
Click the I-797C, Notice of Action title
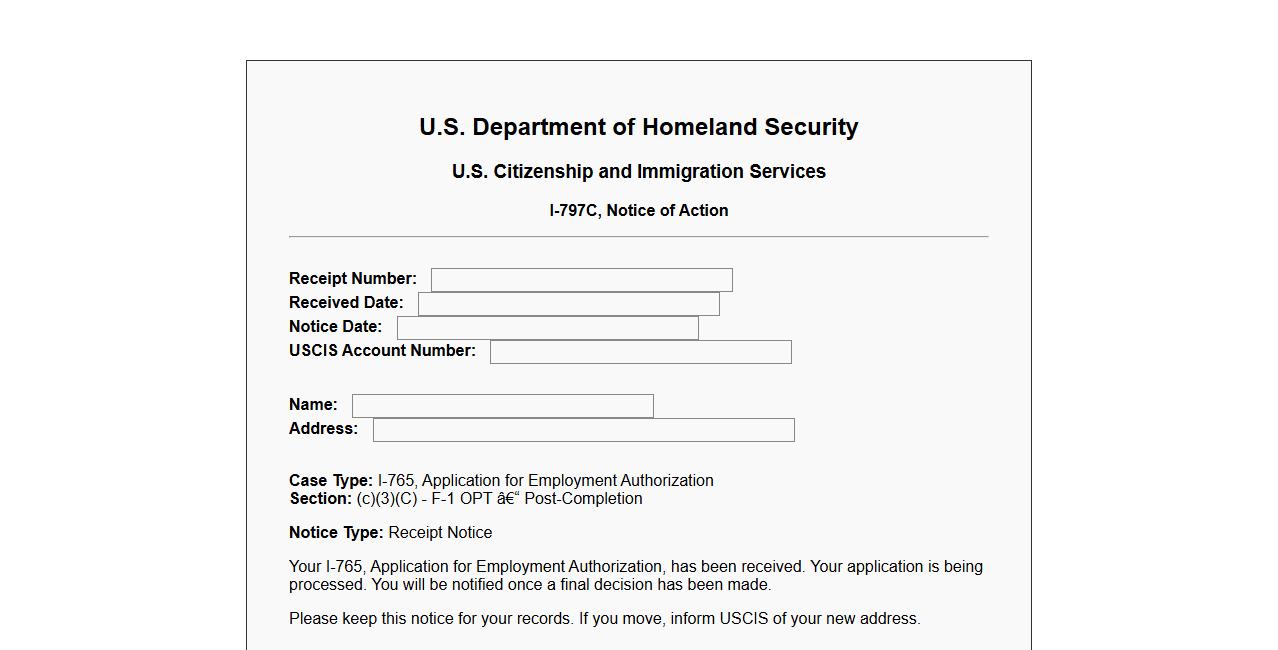[x=638, y=210]
